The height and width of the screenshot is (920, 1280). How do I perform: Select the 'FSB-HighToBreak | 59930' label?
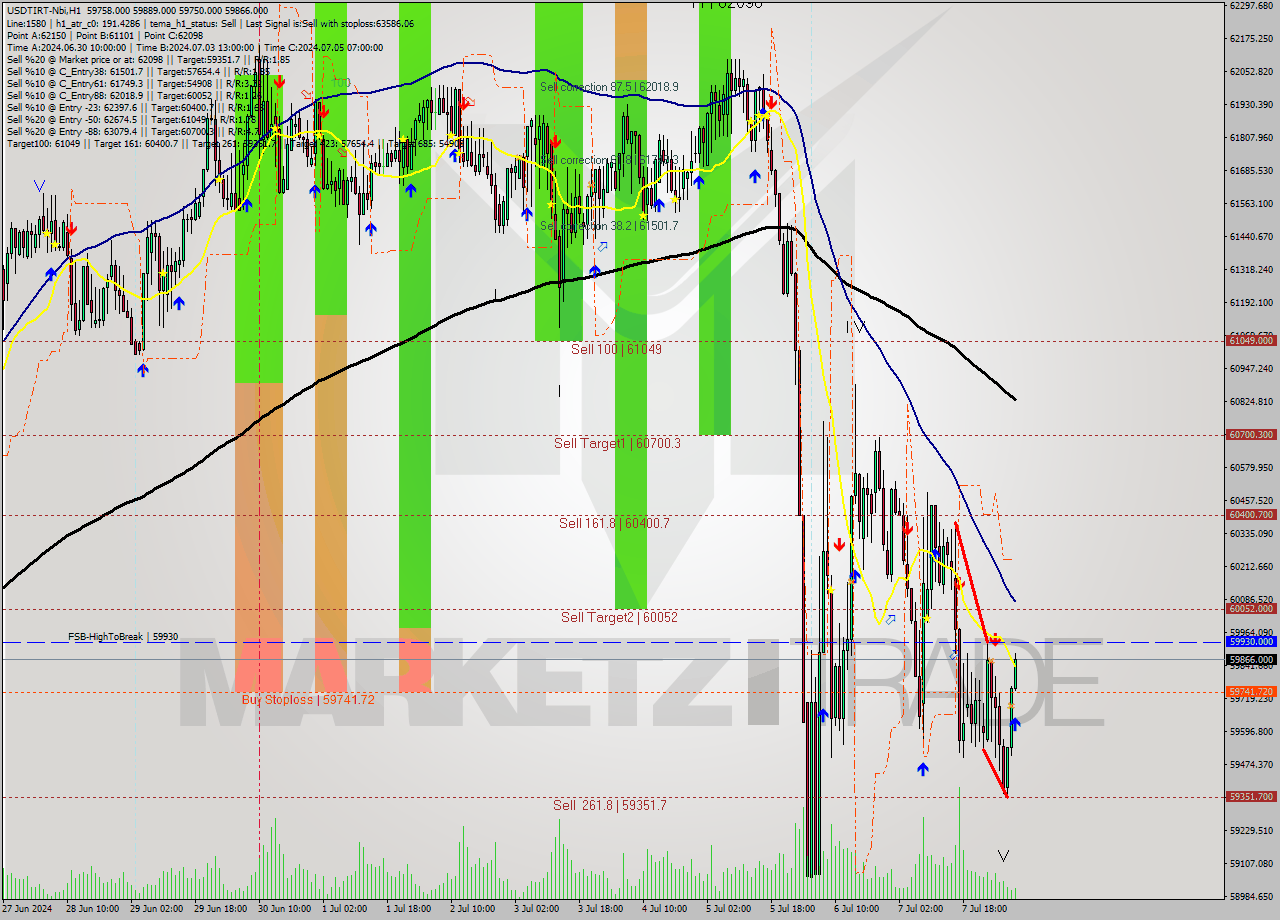pyautogui.click(x=123, y=636)
